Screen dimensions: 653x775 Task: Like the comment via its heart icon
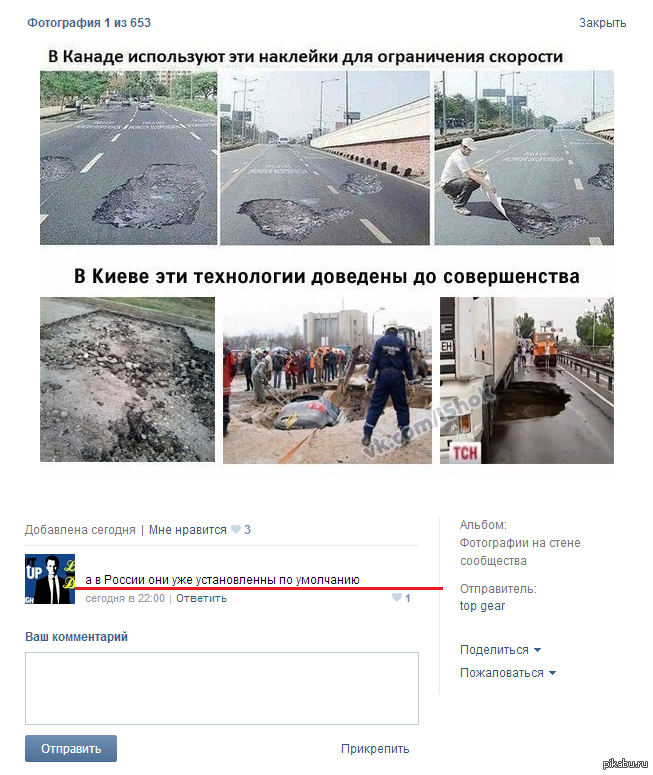396,598
